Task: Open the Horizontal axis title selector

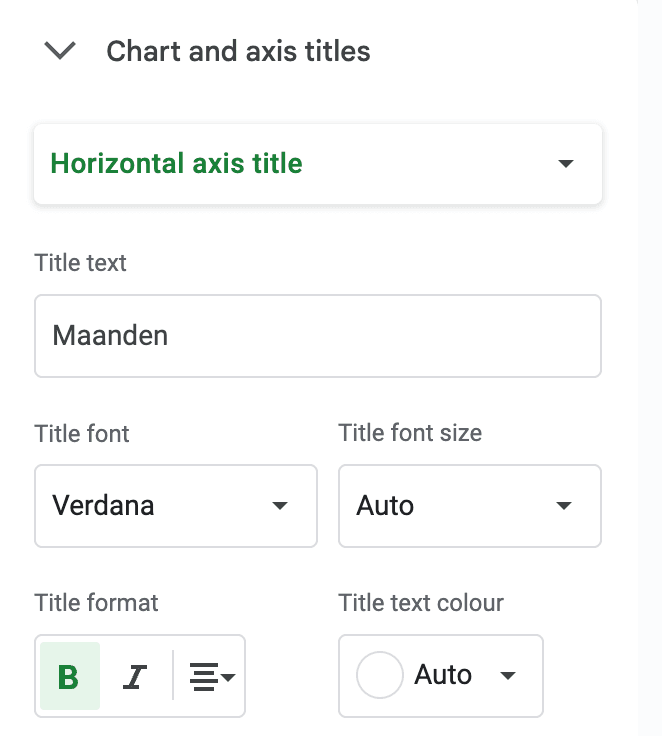Action: (x=317, y=164)
